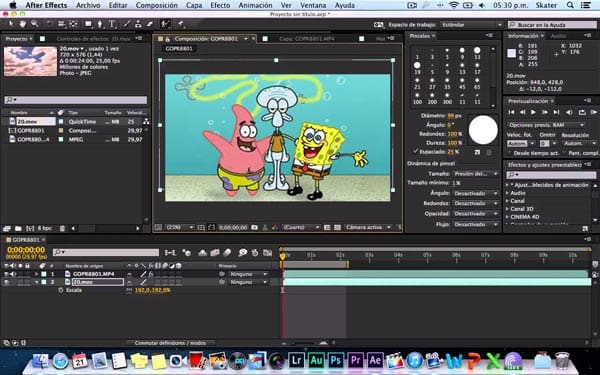Screen dimensions: 600x375
Task: Enable Desde tiempo act. checkbox
Action: tap(509, 153)
